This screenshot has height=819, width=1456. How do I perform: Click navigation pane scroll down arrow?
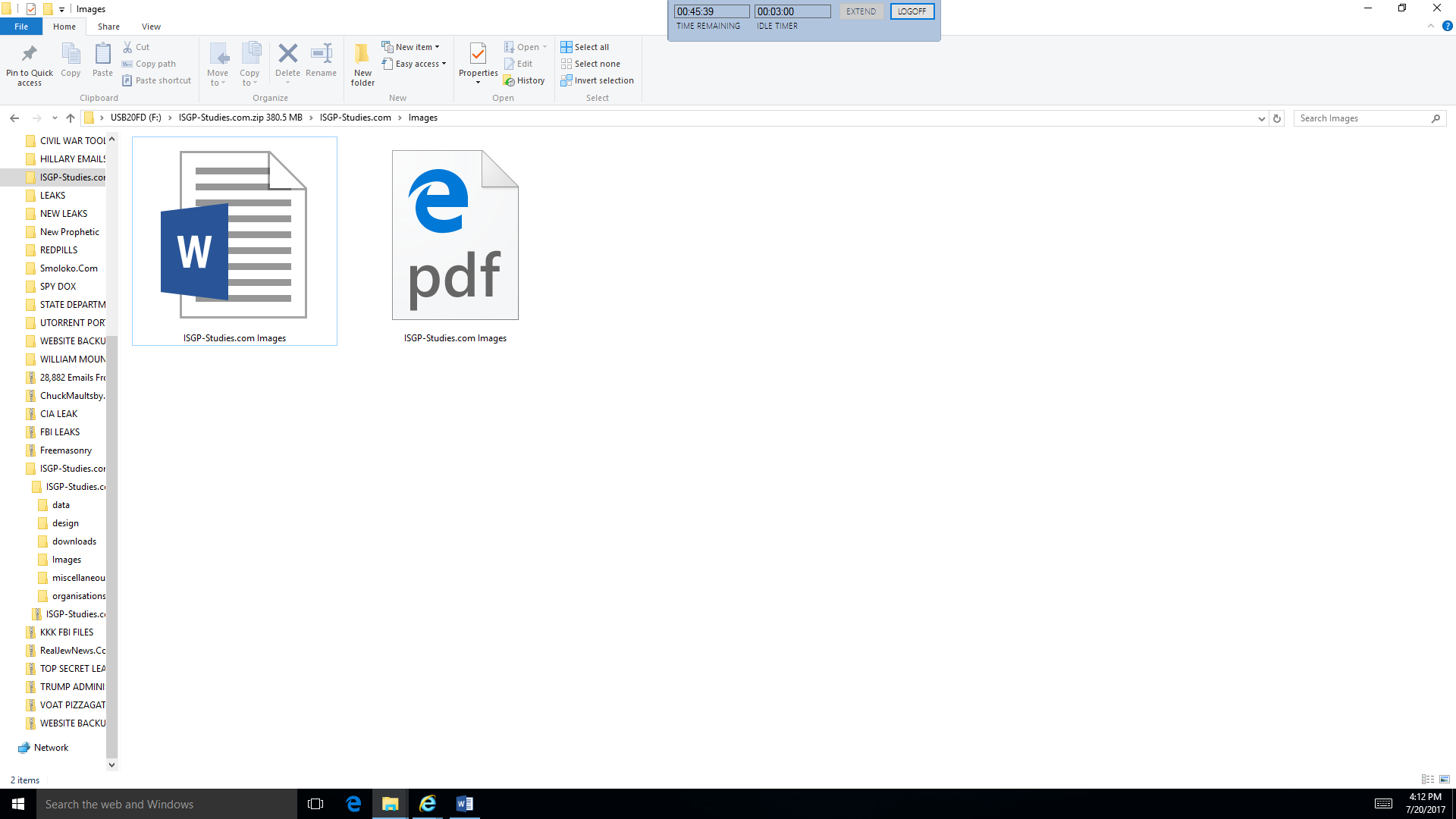[x=111, y=764]
